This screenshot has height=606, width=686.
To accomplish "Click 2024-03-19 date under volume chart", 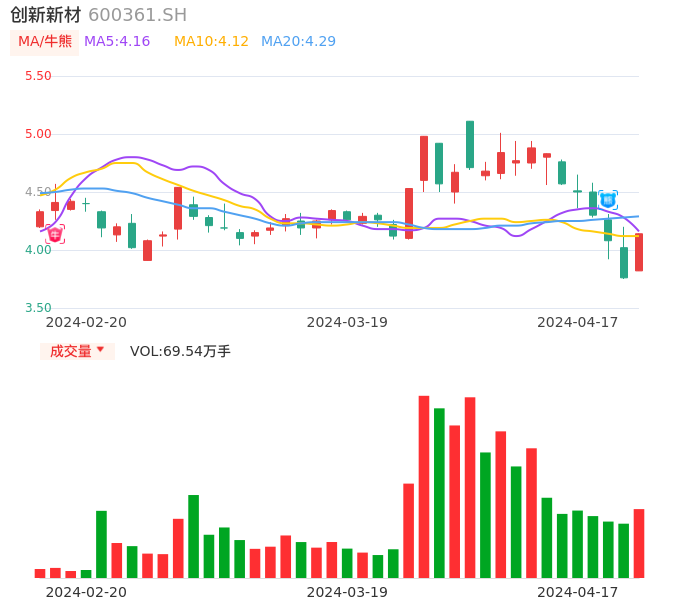I will pyautogui.click(x=347, y=592).
